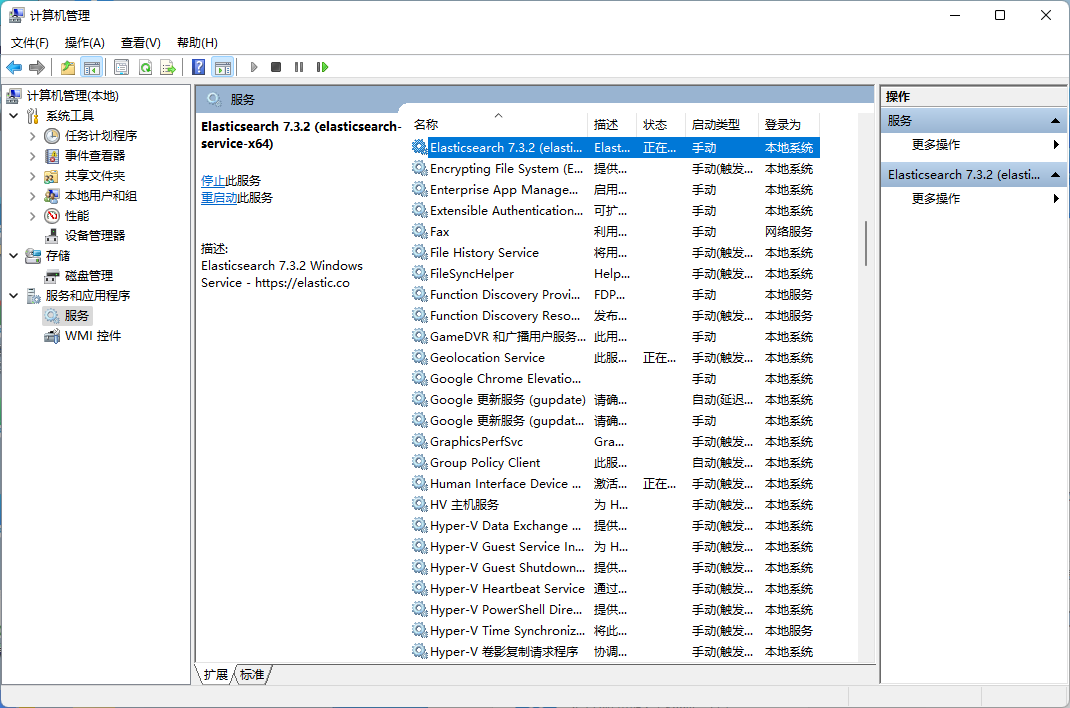
Task: Expand the 本地用户和组 node chevron
Action: click(32, 196)
